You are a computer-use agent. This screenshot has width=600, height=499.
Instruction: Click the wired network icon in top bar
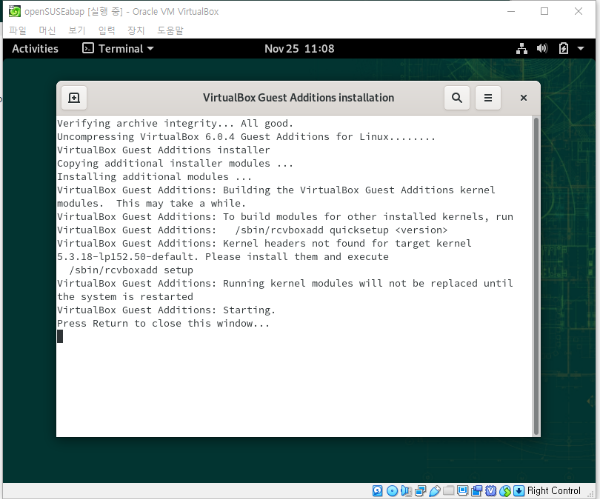point(522,49)
